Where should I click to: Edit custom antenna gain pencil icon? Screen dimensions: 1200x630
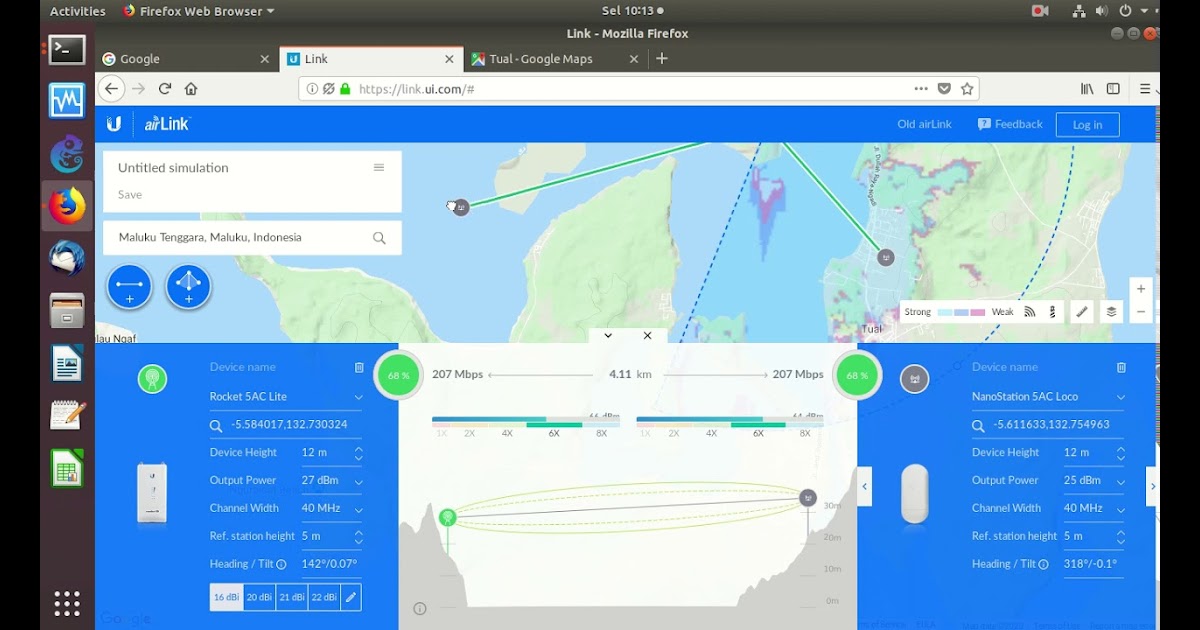(350, 597)
